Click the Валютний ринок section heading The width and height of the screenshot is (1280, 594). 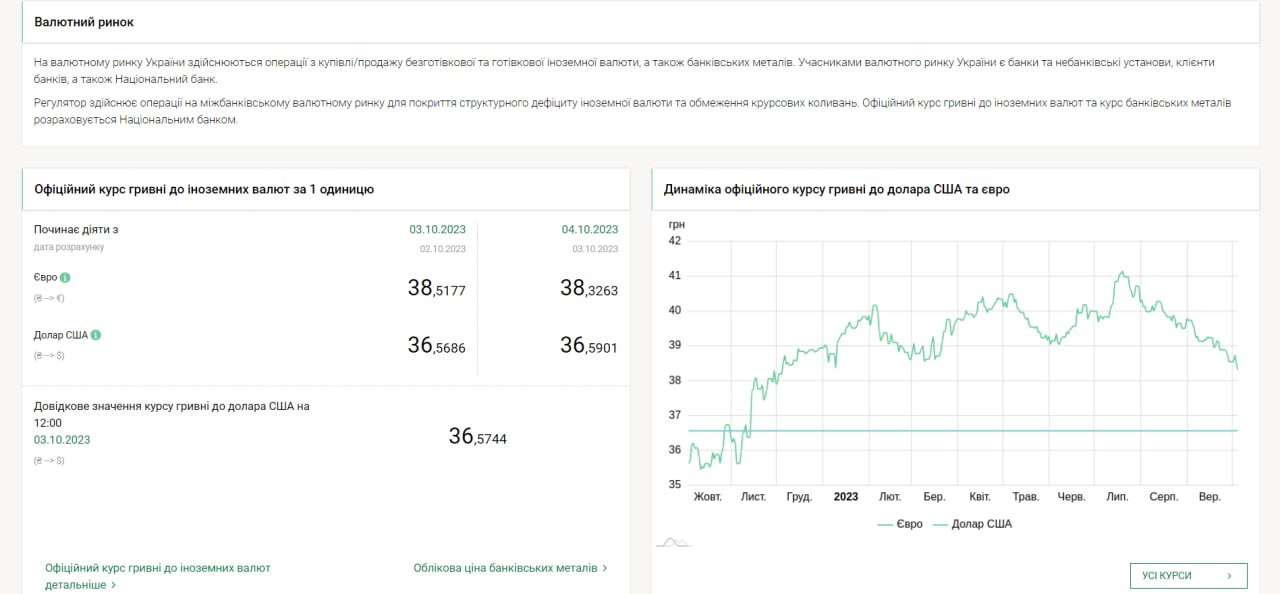84,22
